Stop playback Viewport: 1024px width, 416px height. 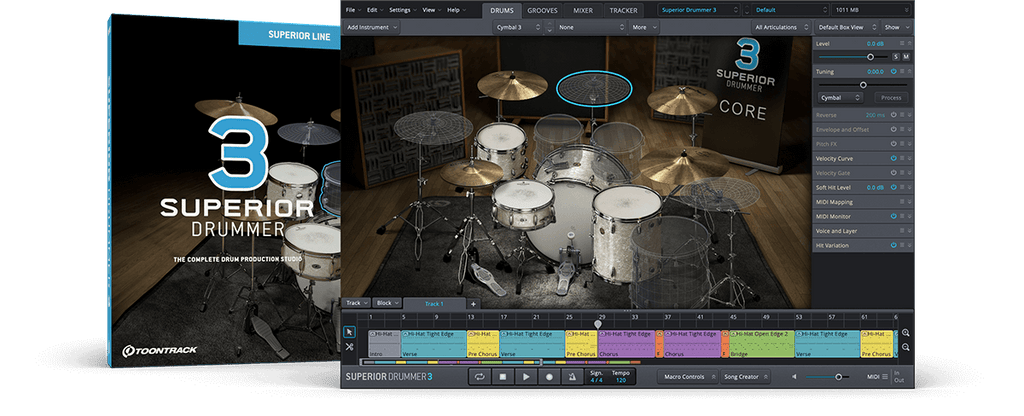(x=503, y=377)
